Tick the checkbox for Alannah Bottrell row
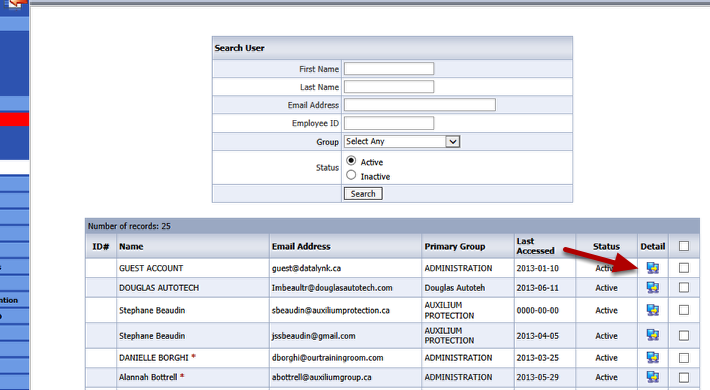This screenshot has width=710, height=390. 684,377
